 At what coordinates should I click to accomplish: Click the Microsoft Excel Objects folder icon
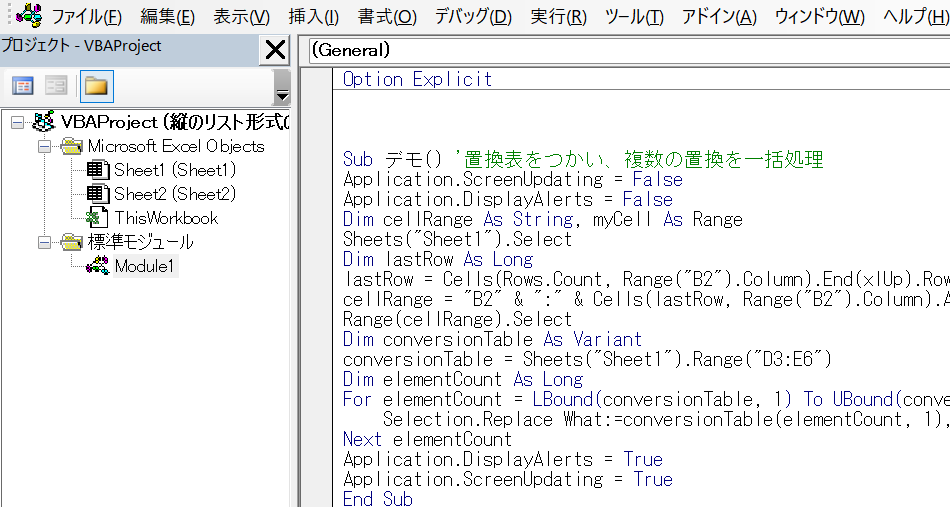[x=71, y=147]
